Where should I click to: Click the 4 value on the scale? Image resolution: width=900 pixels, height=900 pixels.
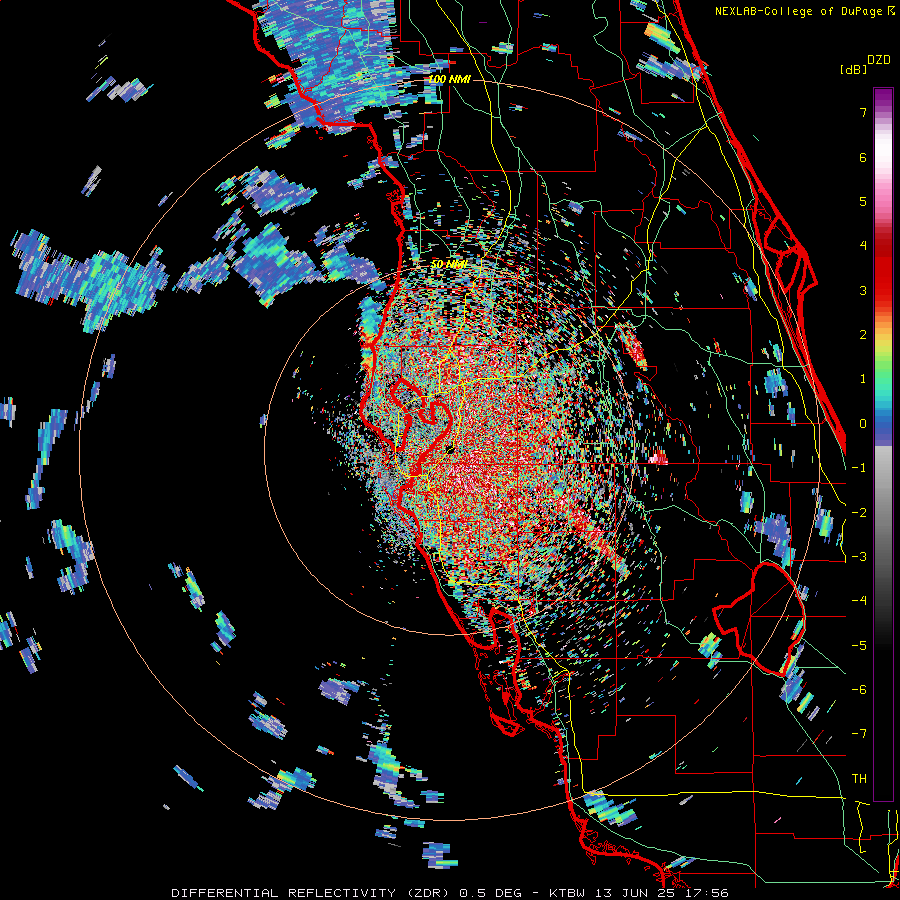(863, 246)
